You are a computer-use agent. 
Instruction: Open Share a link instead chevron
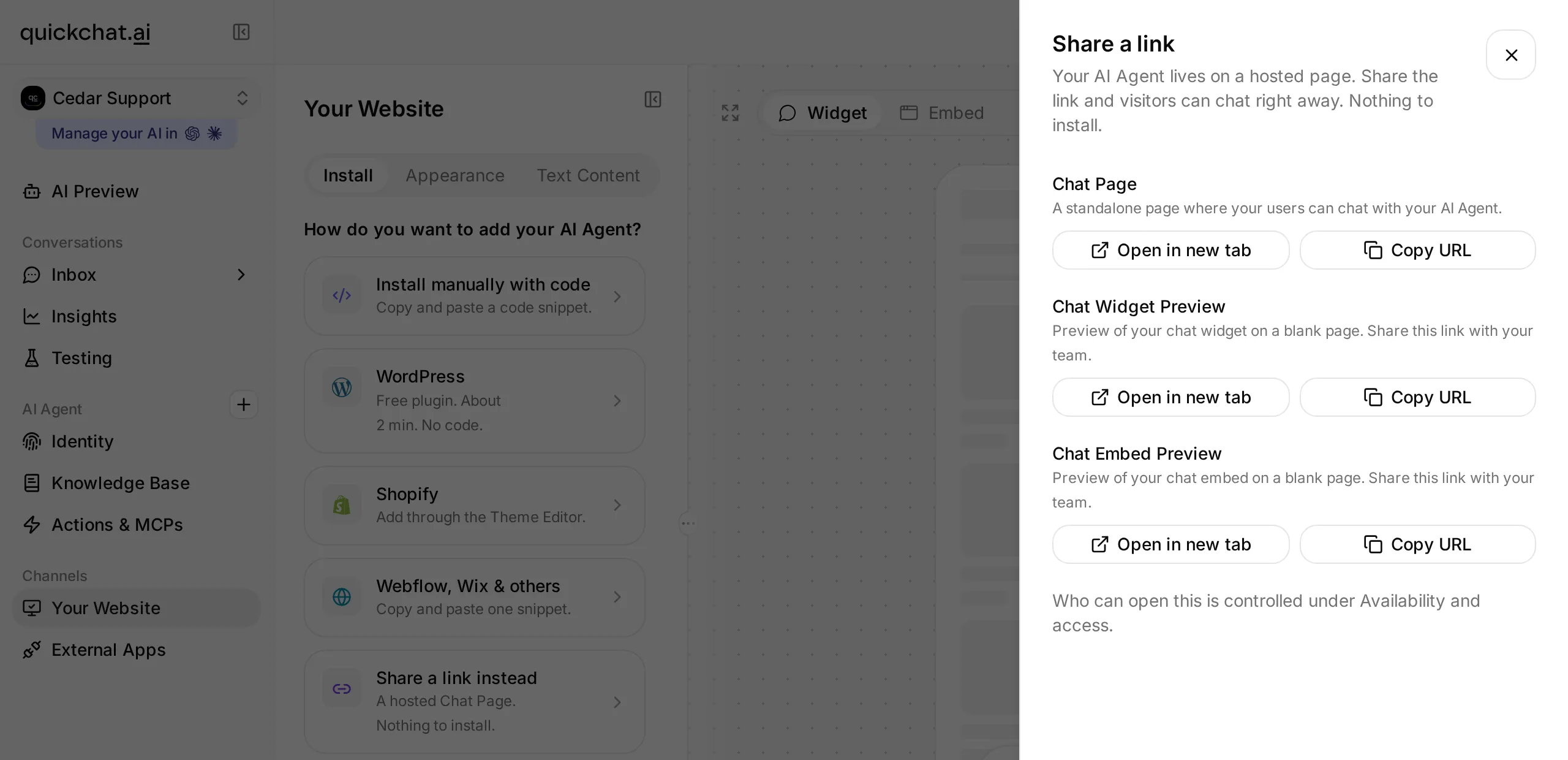(617, 702)
